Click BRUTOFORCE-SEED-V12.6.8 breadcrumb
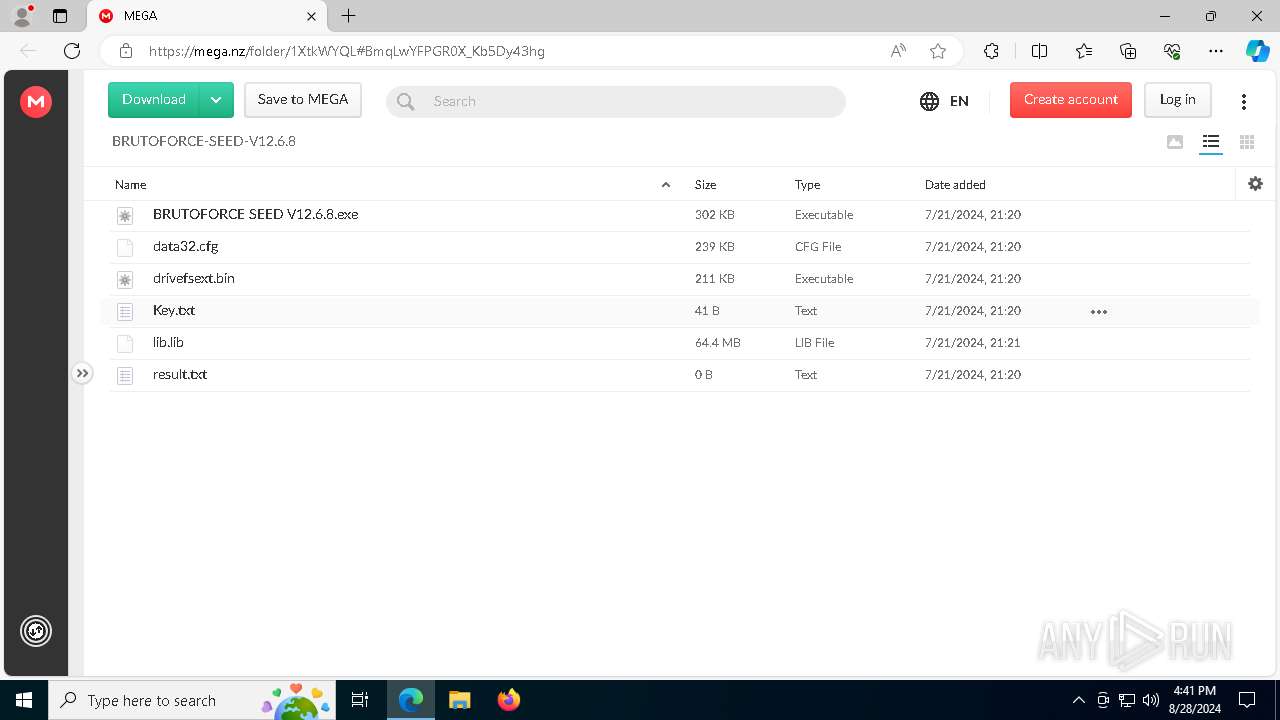Viewport: 1280px width, 720px height. 204,141
